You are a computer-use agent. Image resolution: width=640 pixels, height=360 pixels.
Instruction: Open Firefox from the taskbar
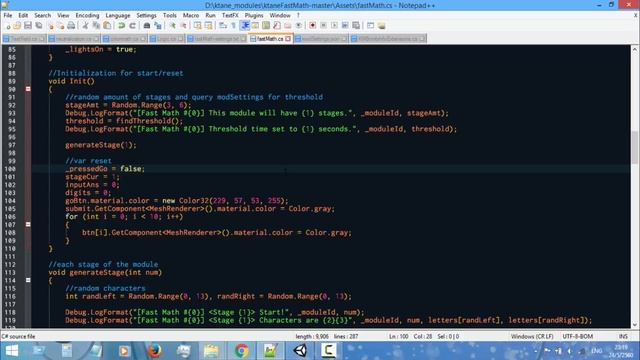[x=154, y=351]
